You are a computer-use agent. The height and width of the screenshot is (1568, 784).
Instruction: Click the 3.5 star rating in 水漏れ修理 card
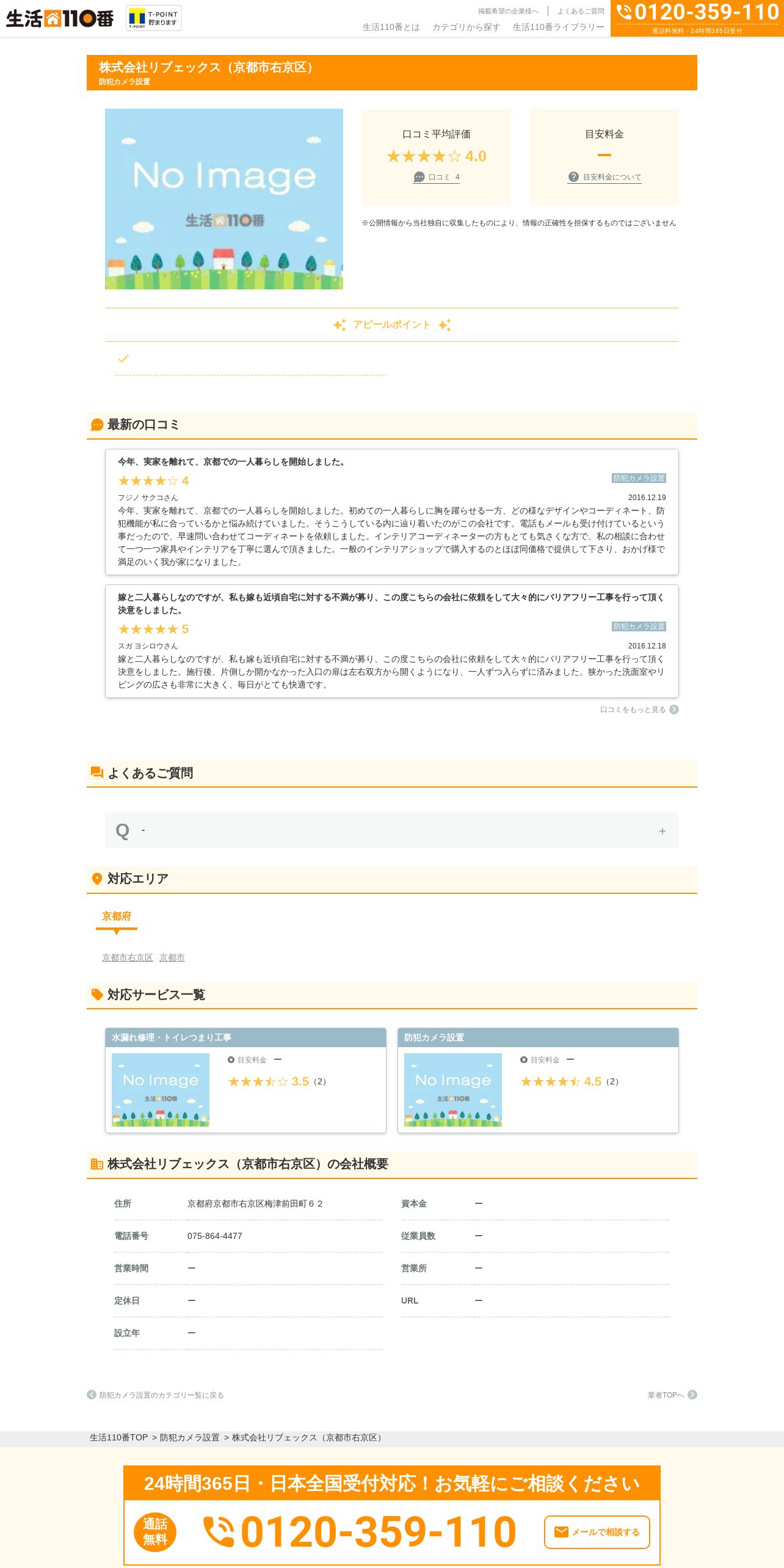tap(269, 1081)
